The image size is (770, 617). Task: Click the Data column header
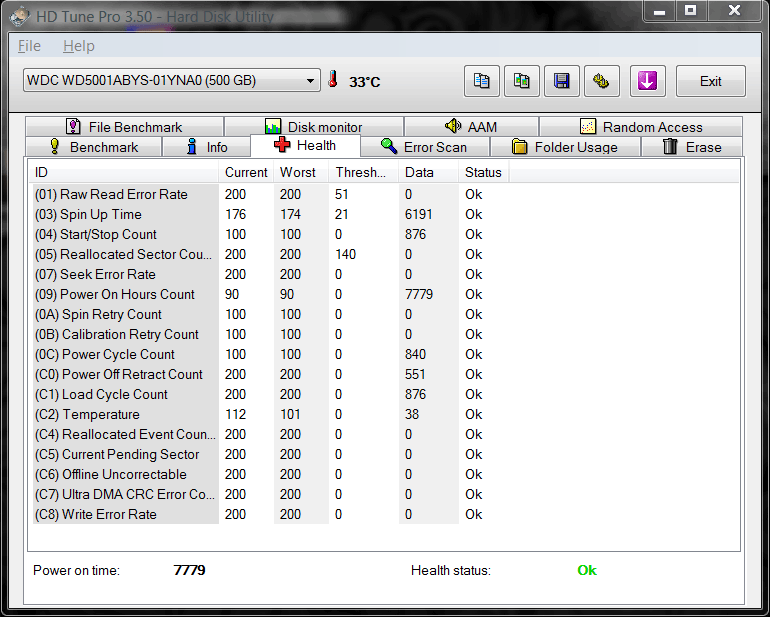429,172
